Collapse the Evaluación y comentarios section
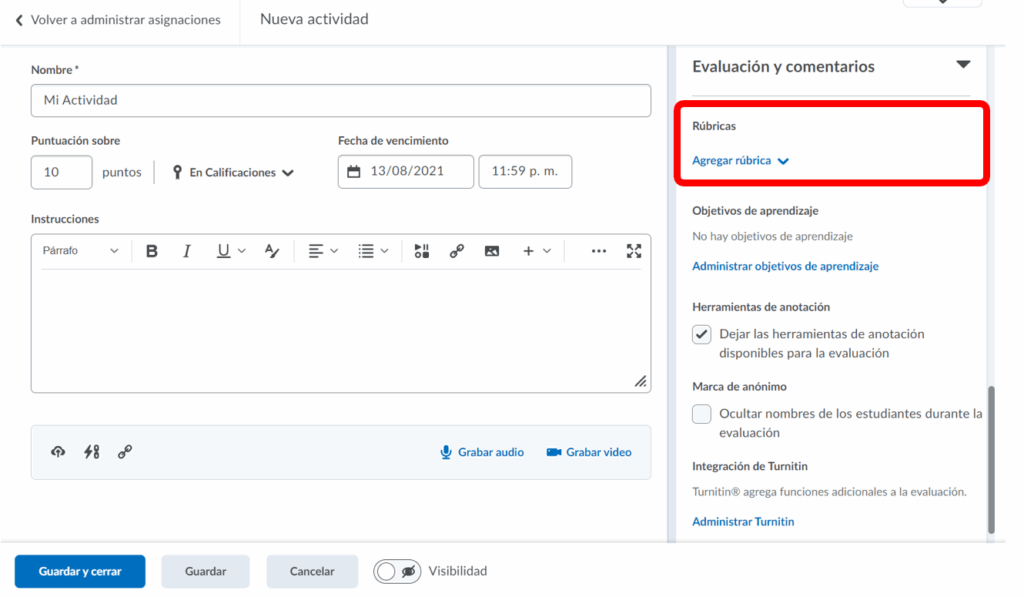Viewport: 1024px width, 597px height. [962, 66]
